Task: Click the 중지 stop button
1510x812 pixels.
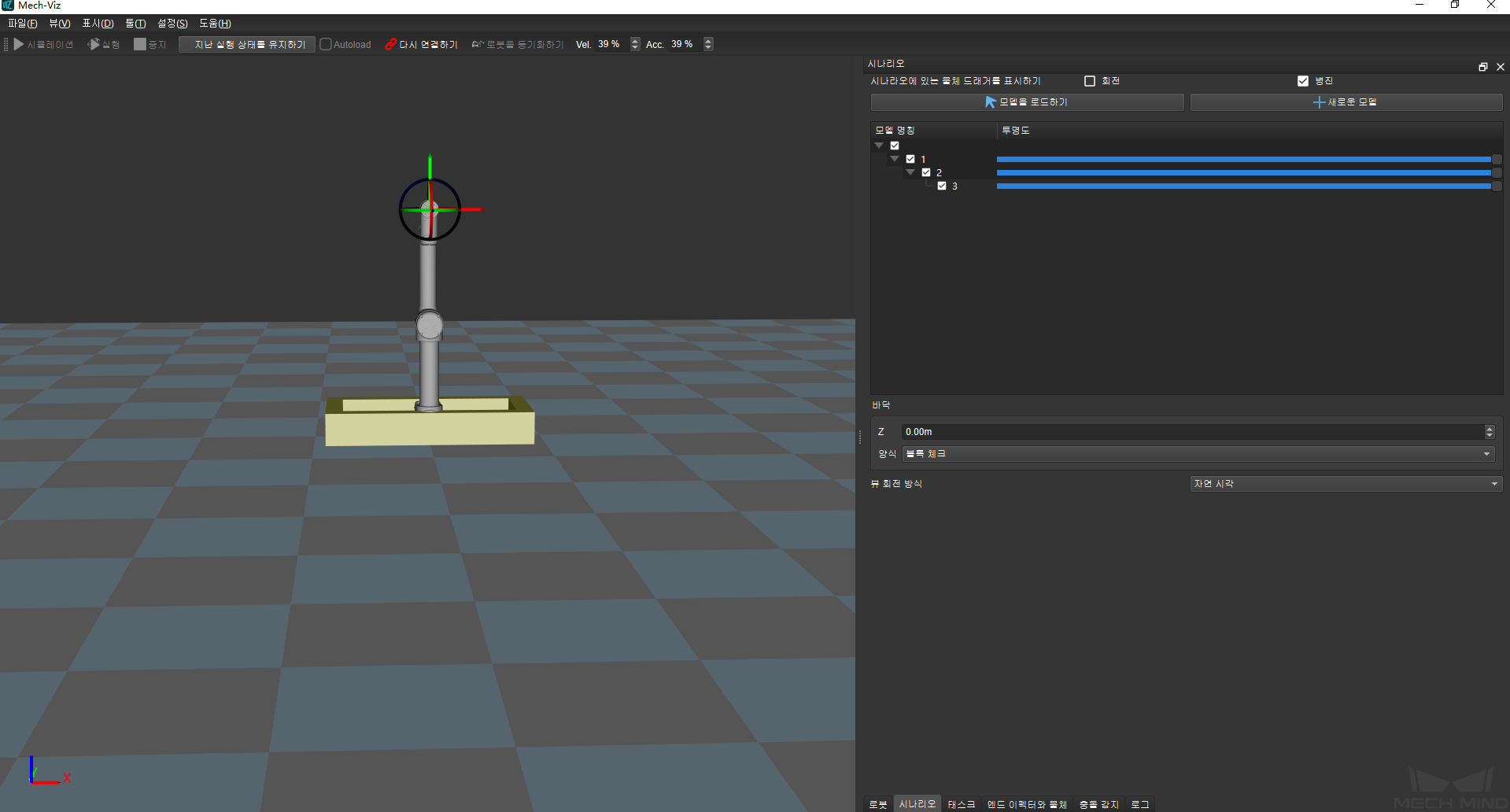Action: 150,45
